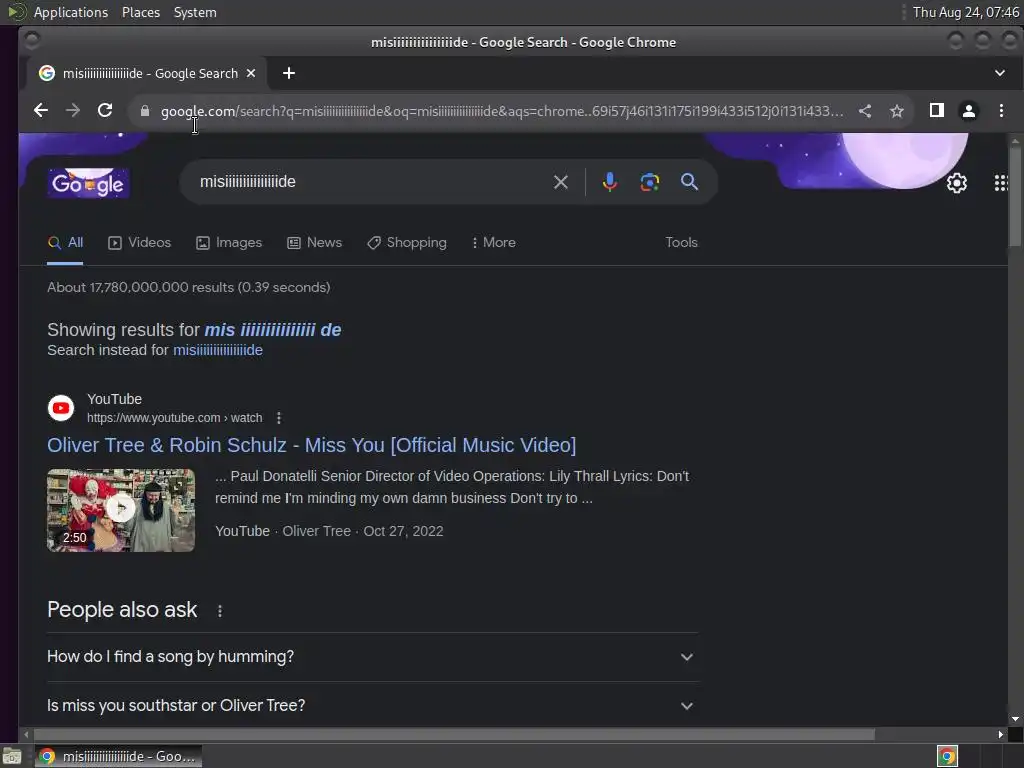Open the tab search dropdown arrow
The width and height of the screenshot is (1024, 768).
(1000, 73)
